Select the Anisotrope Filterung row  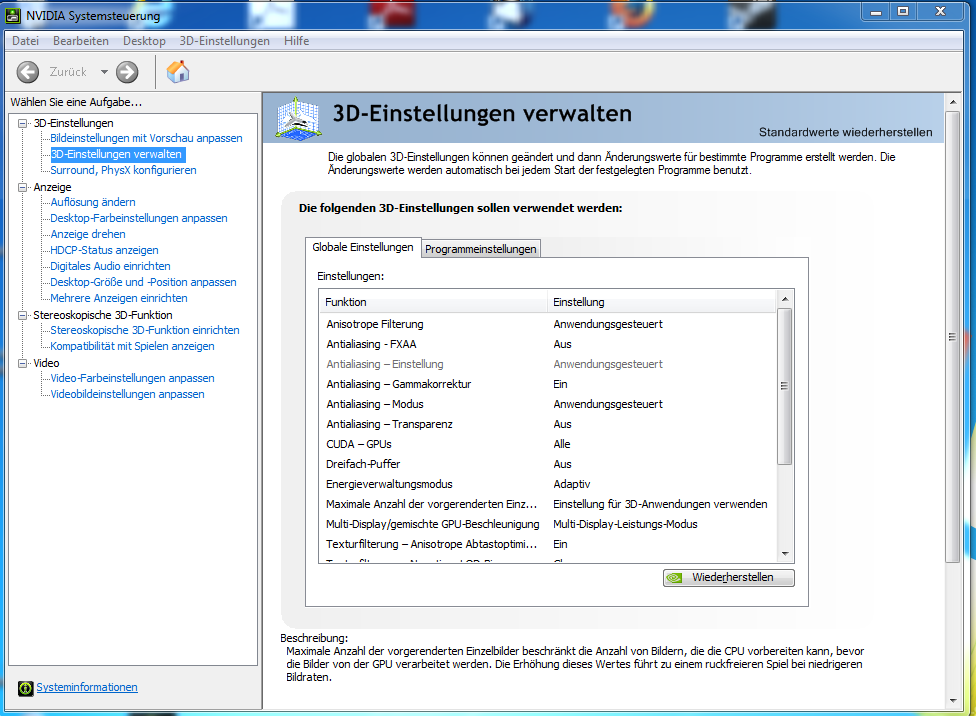click(x=548, y=324)
